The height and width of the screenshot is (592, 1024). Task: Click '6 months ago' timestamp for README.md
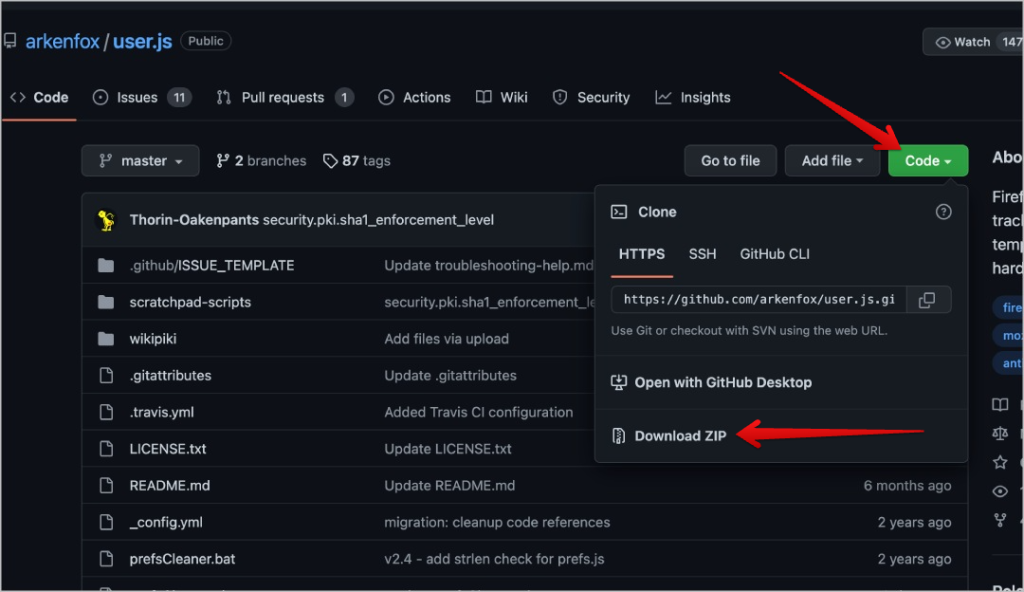click(907, 485)
